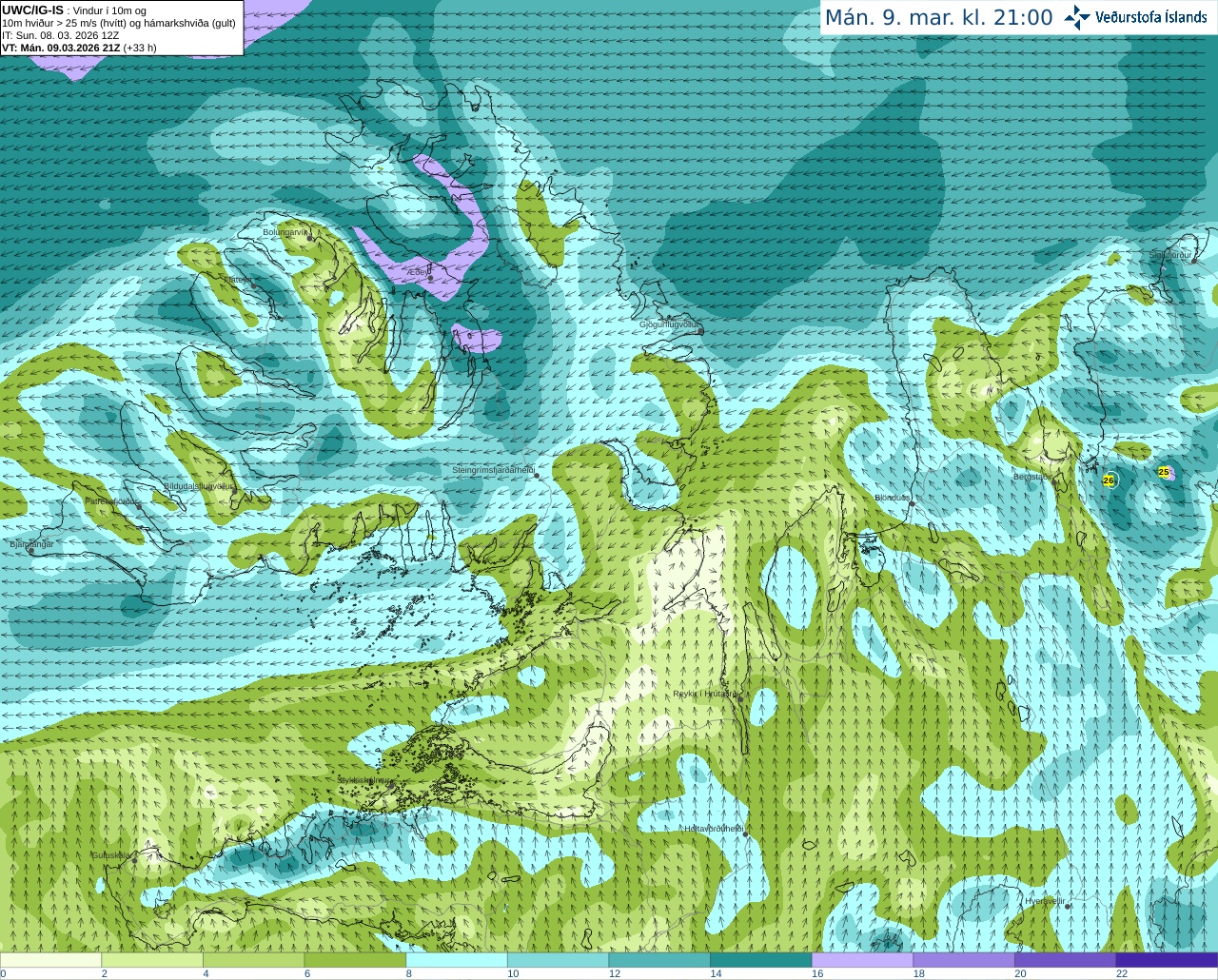
Task: Click the IT: Sun. 08. 03. 2026 12Z line
Action: click(60, 35)
